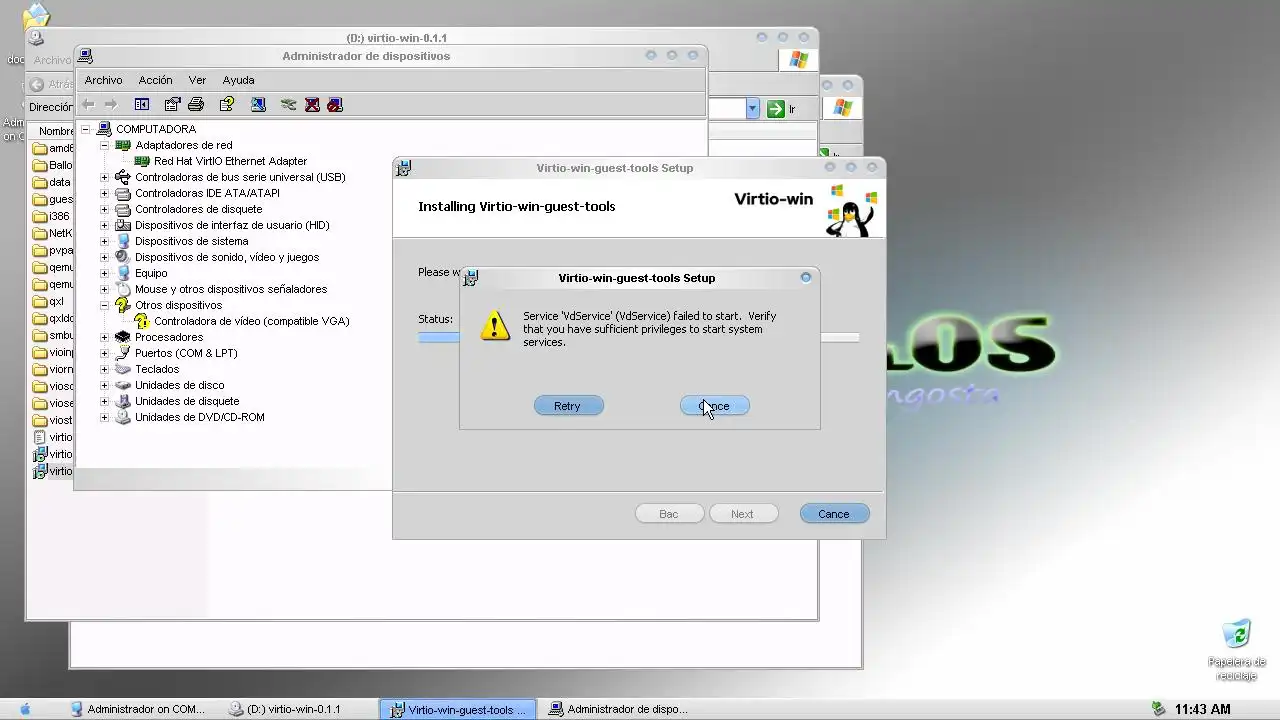Click the taskbar clock showing 11:43 AM
Image resolution: width=1280 pixels, height=720 pixels.
1203,709
